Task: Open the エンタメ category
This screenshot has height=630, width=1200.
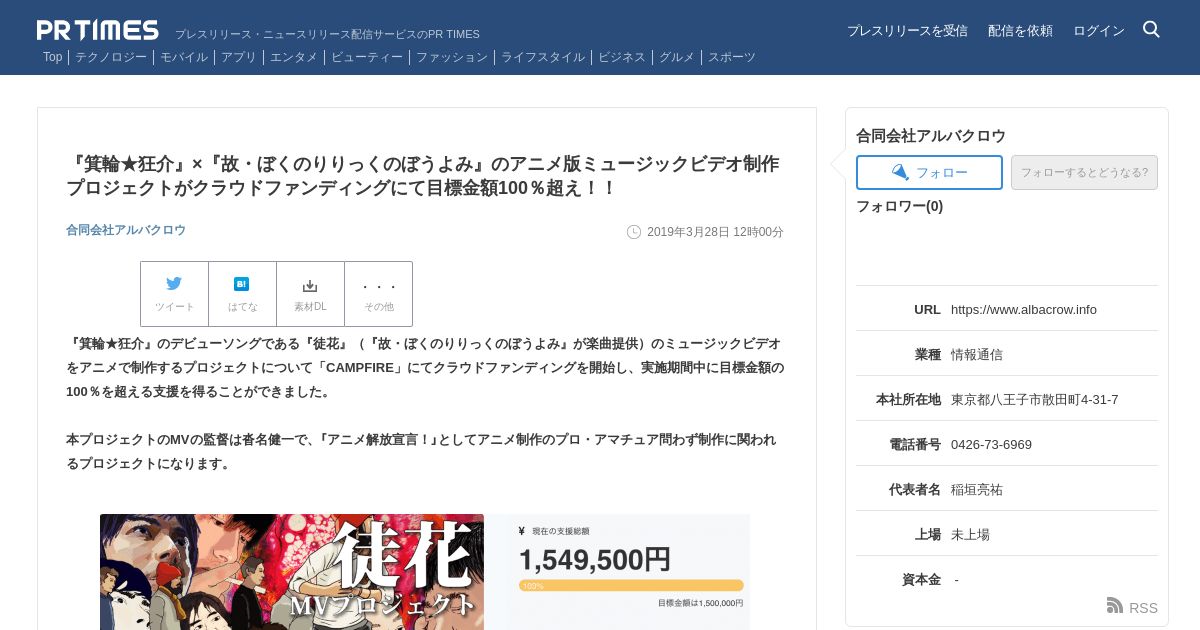Action: click(x=294, y=57)
